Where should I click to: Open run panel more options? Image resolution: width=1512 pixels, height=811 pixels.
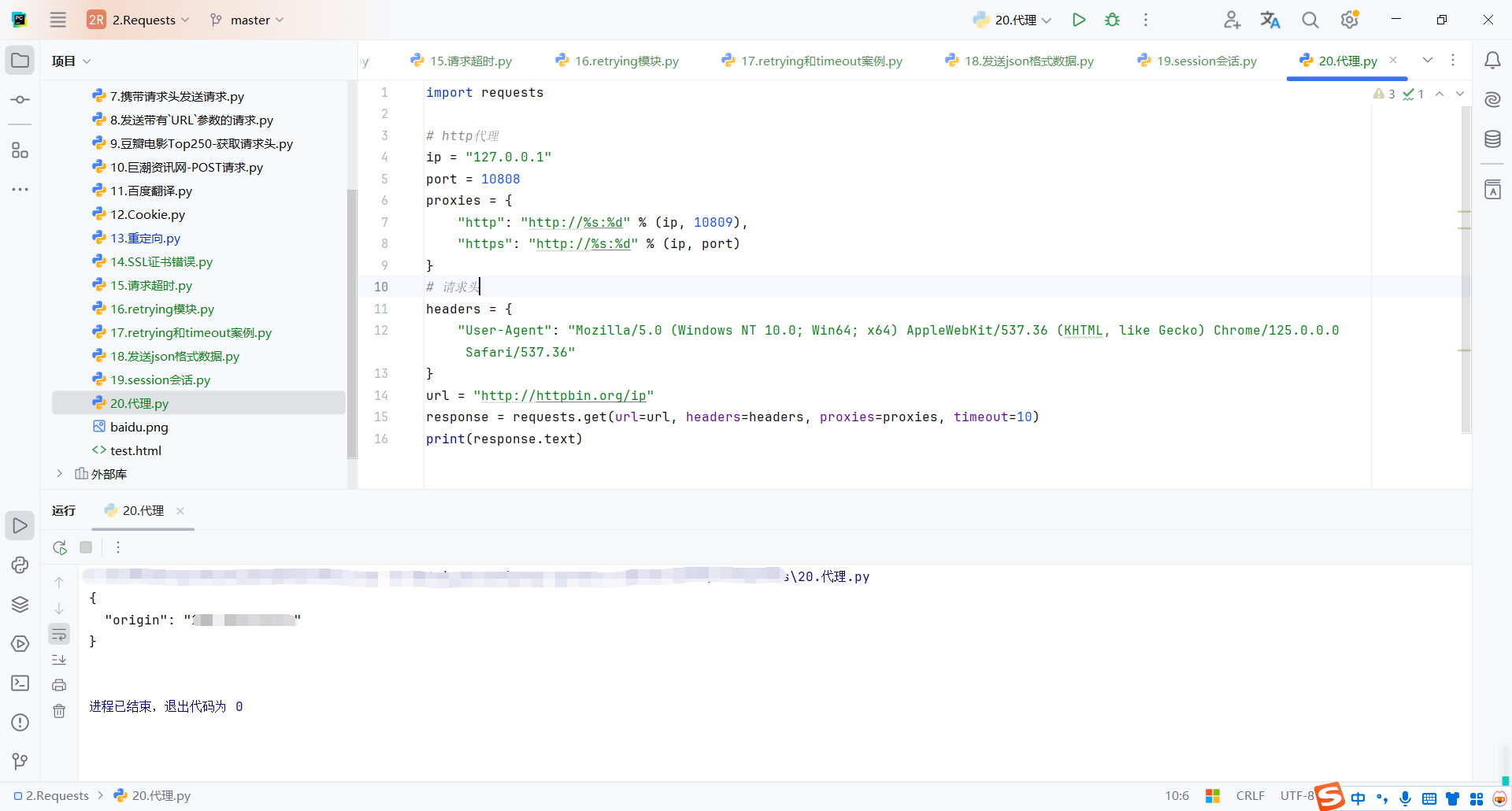118,547
